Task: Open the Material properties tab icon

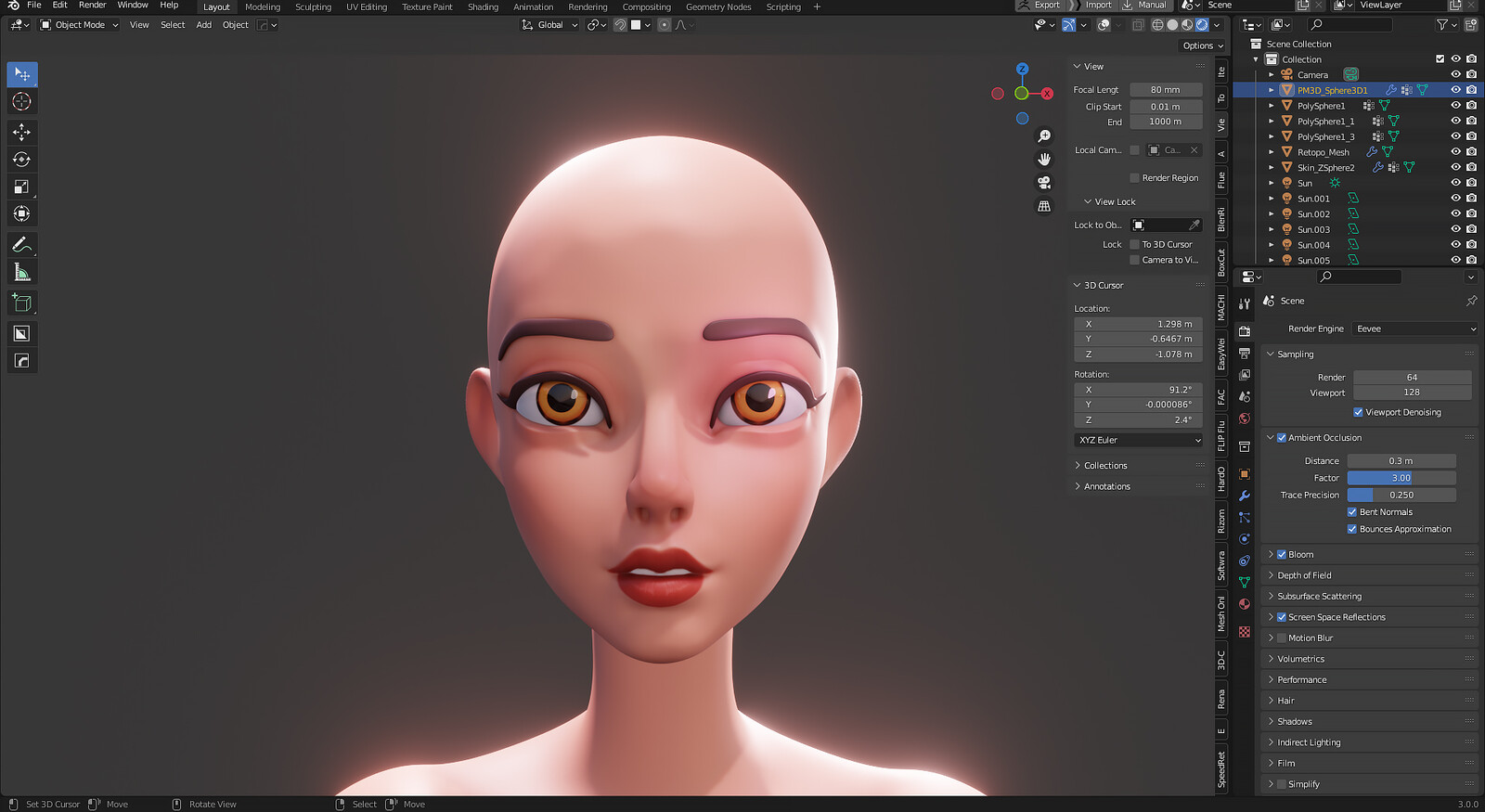Action: point(1245,604)
